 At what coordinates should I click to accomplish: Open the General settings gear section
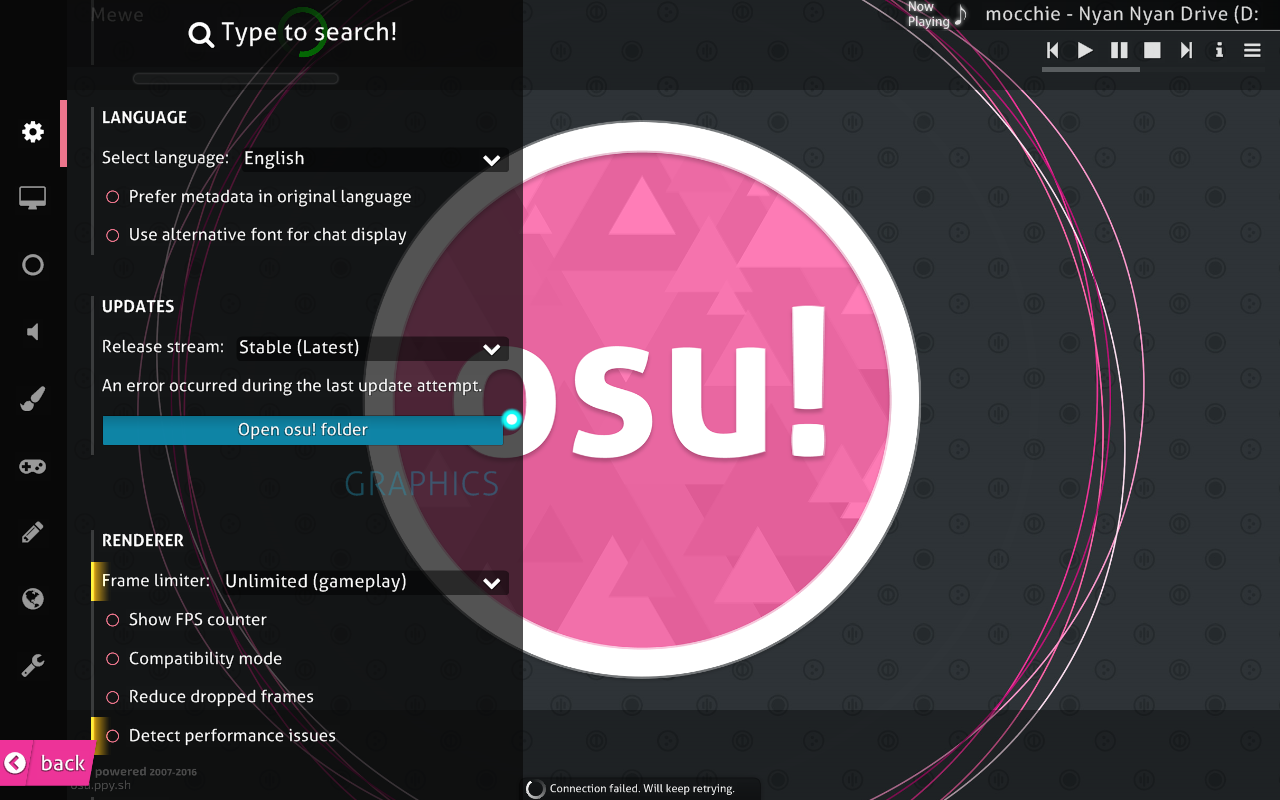pos(33,132)
